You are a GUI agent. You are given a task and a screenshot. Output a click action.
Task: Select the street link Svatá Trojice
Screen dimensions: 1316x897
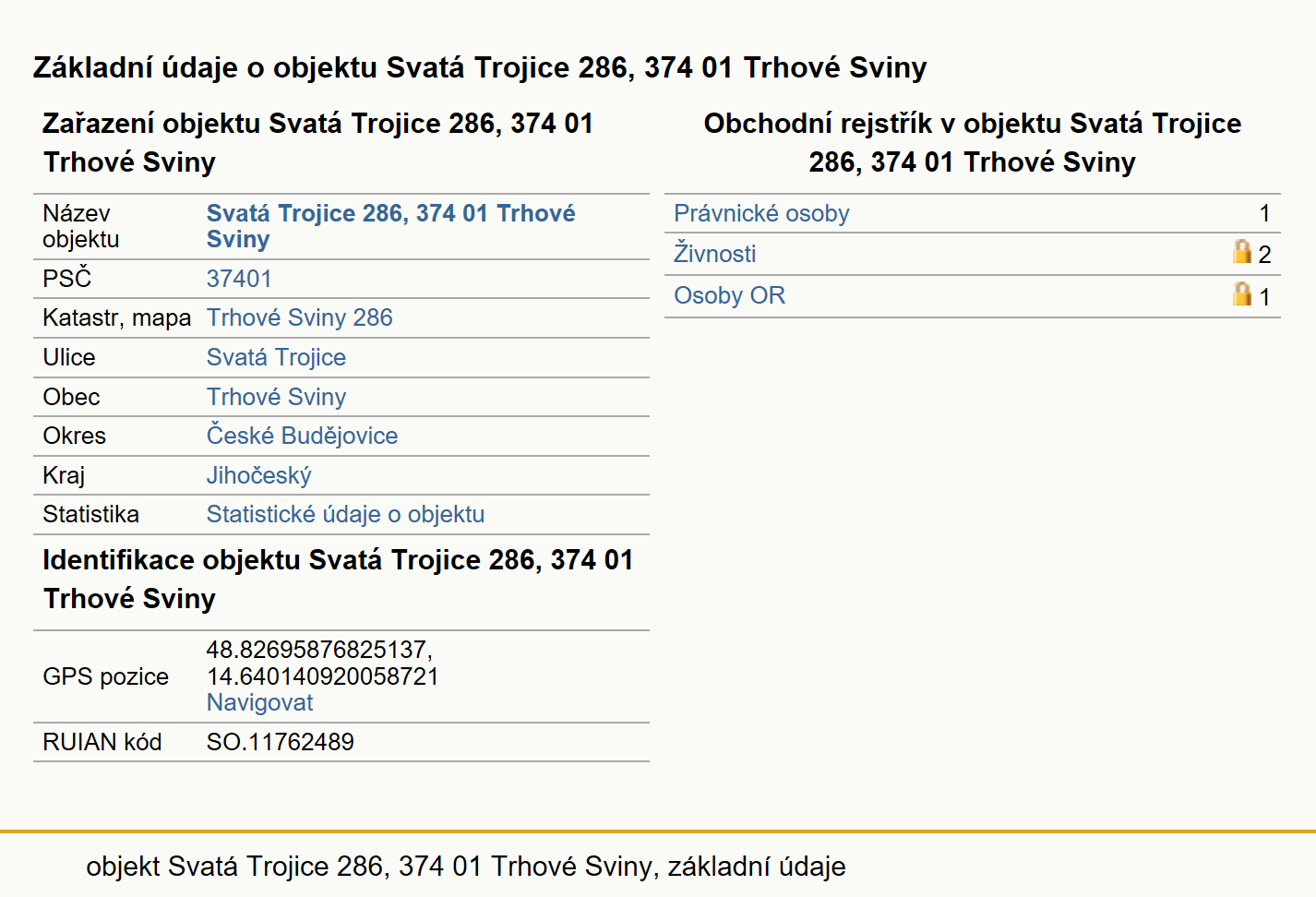(x=276, y=357)
